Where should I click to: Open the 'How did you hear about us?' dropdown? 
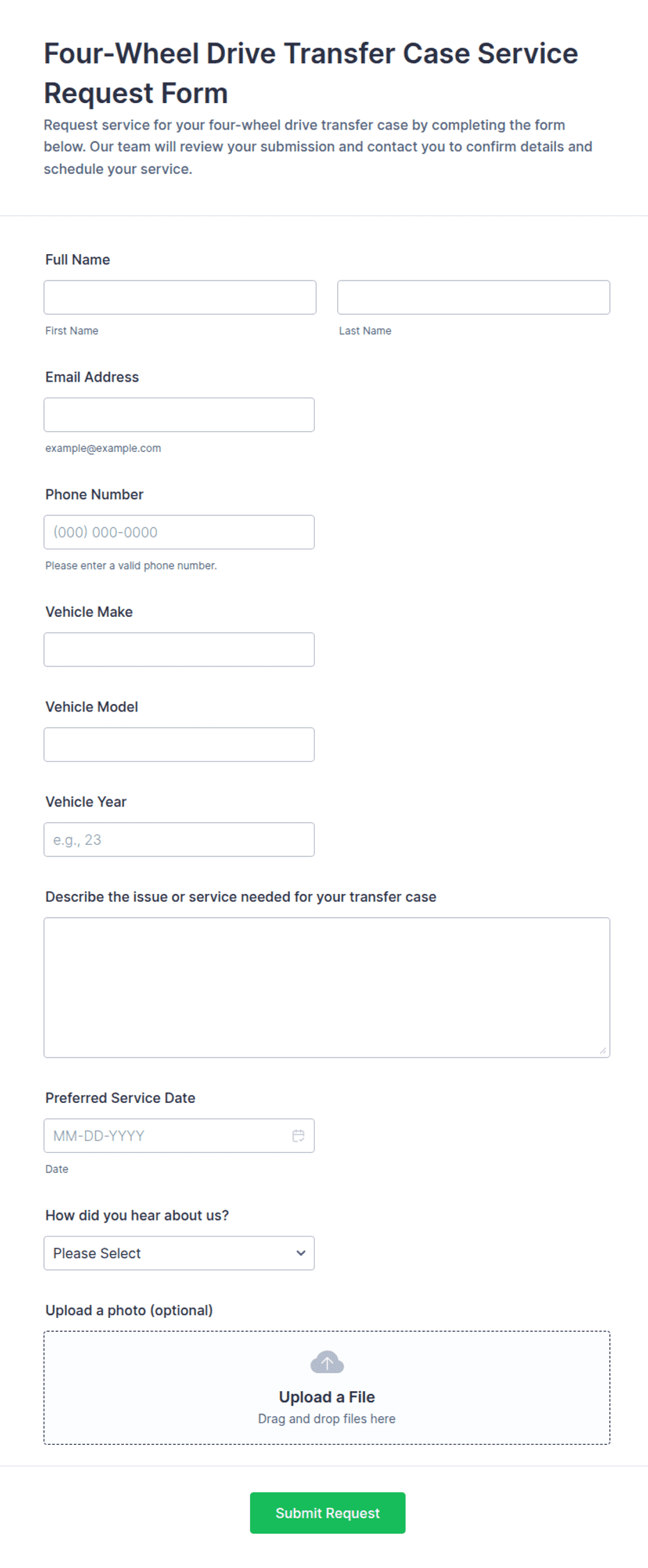click(x=179, y=1253)
